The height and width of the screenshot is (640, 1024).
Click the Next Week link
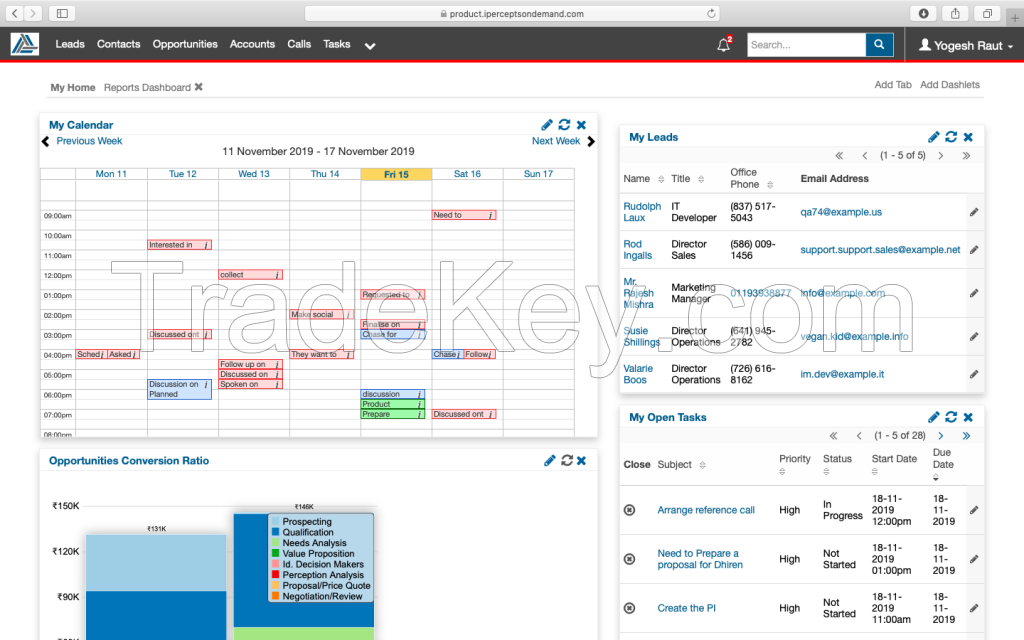coord(556,141)
